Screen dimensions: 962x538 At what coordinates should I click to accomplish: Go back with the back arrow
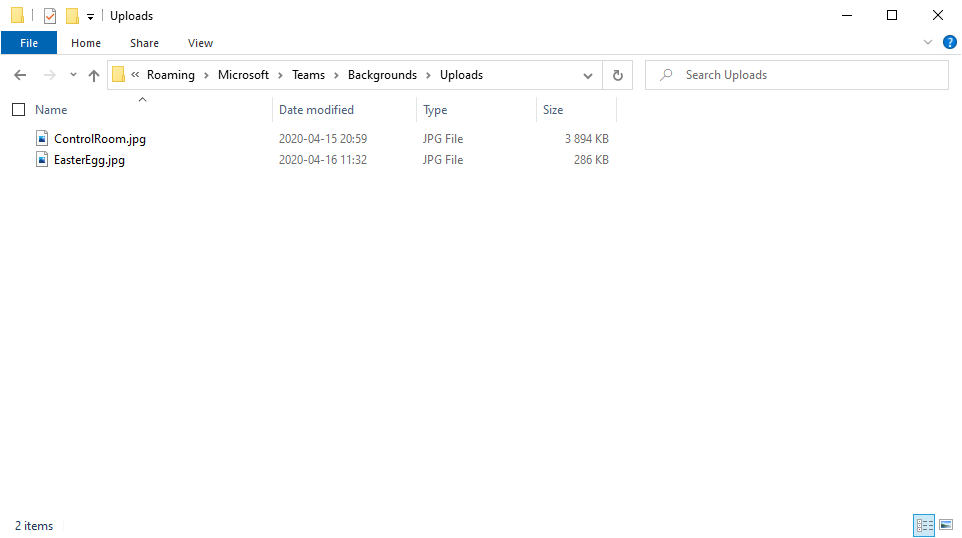pyautogui.click(x=20, y=75)
